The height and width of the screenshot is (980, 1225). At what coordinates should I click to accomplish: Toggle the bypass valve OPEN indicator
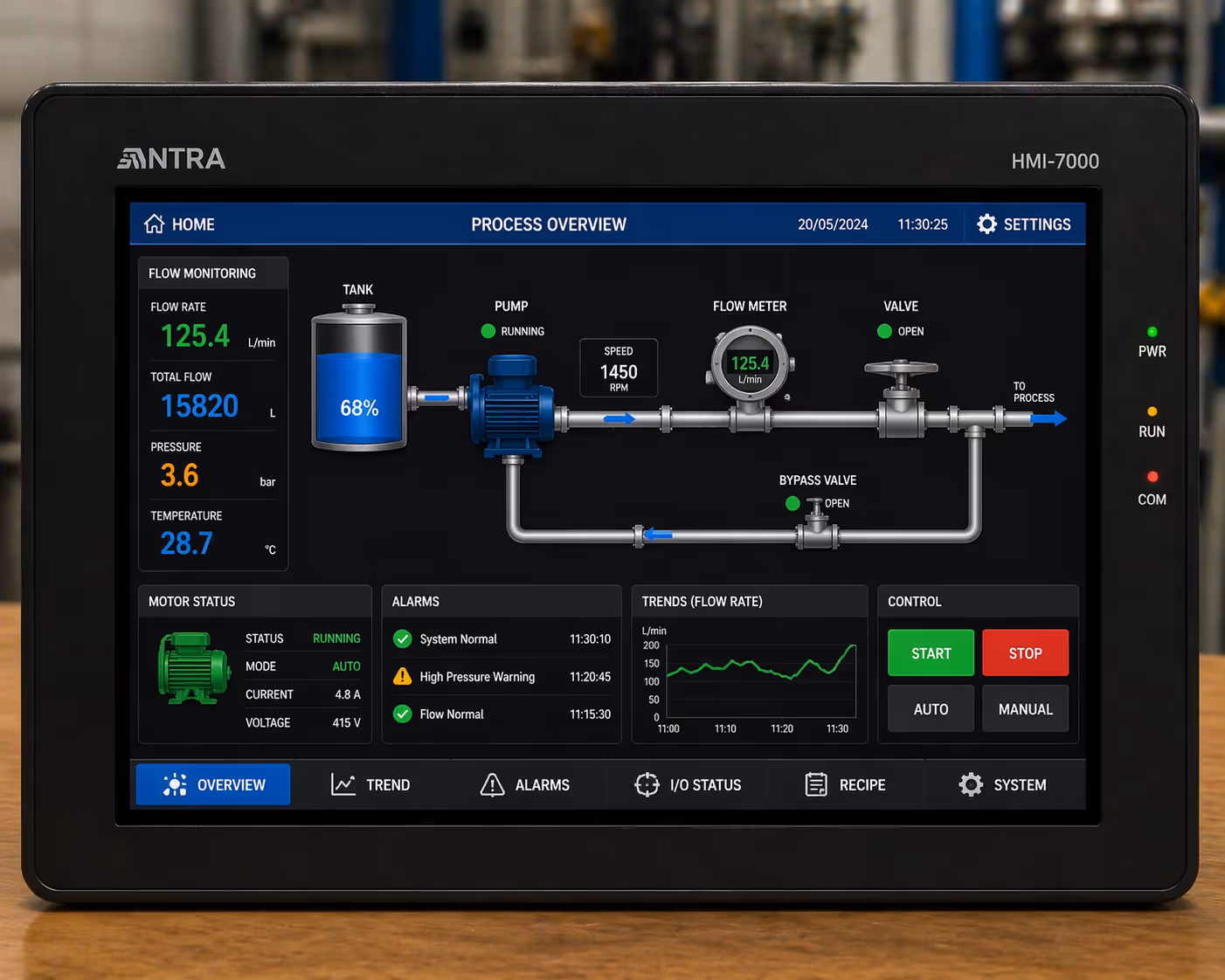point(792,503)
